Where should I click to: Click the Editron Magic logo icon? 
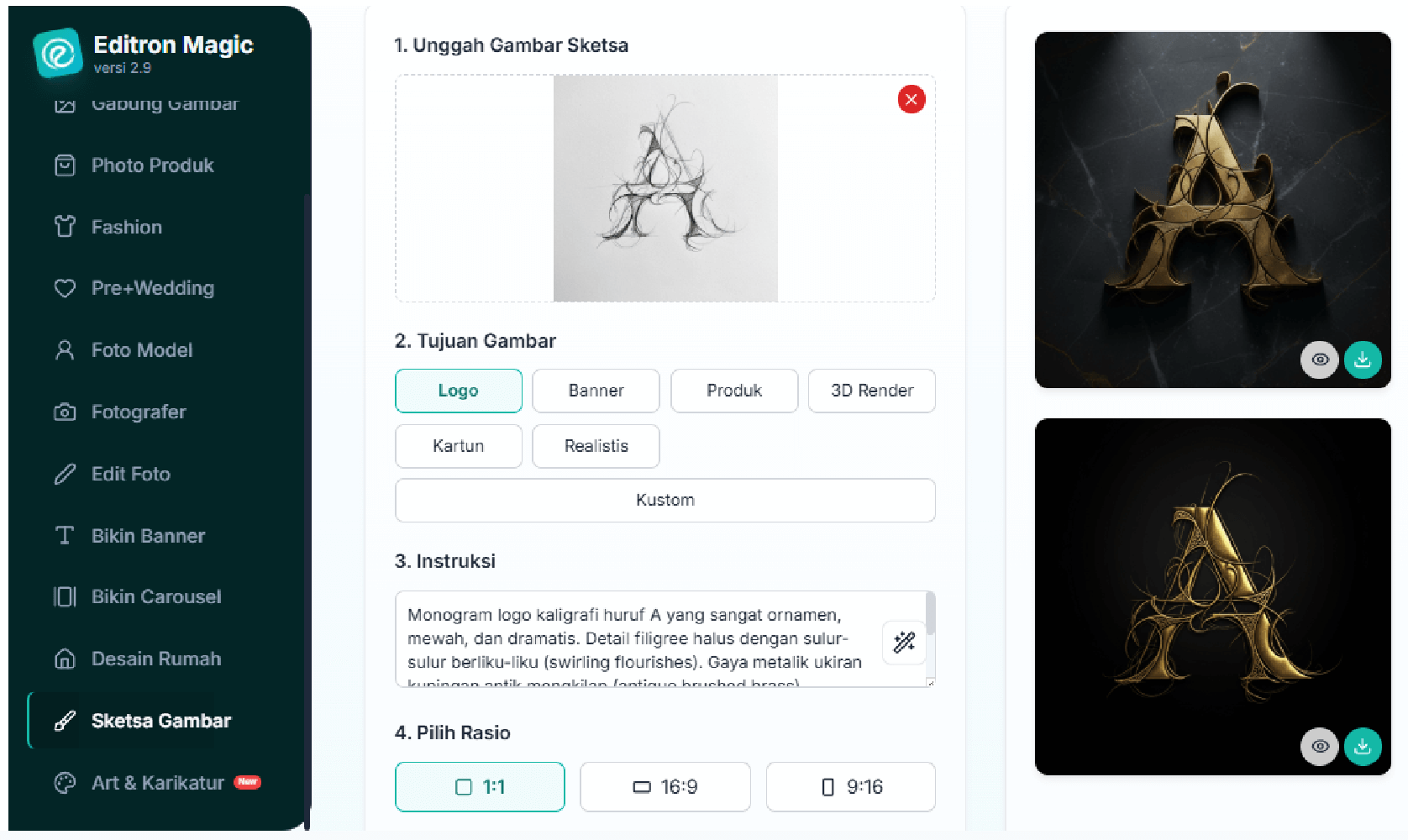58,54
